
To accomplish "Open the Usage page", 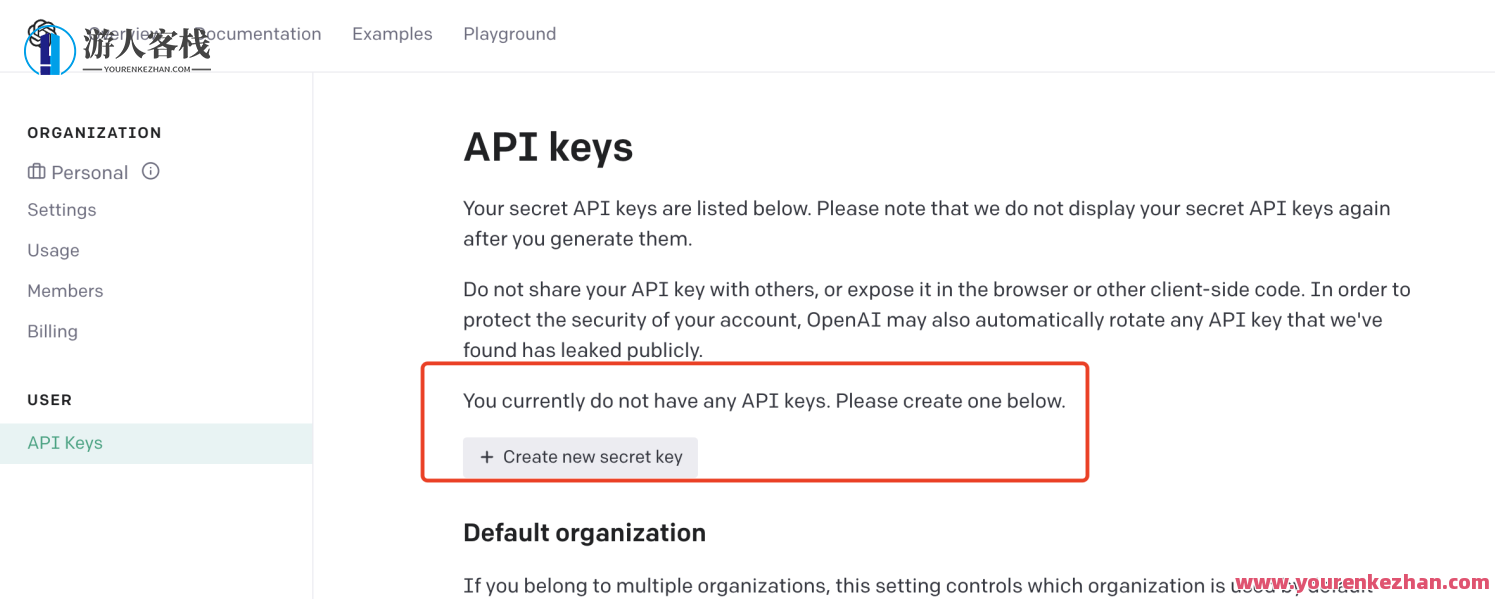I will pos(53,251).
